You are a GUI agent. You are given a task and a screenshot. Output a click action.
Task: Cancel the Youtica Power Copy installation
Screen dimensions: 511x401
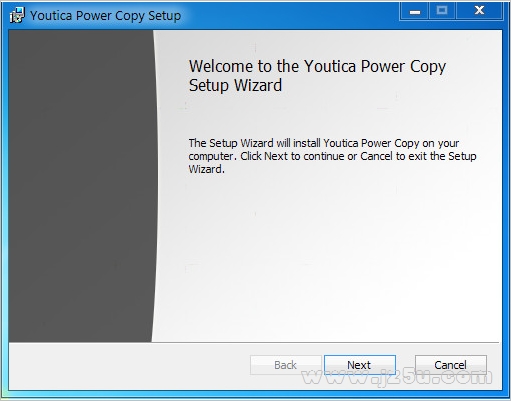[x=451, y=365]
